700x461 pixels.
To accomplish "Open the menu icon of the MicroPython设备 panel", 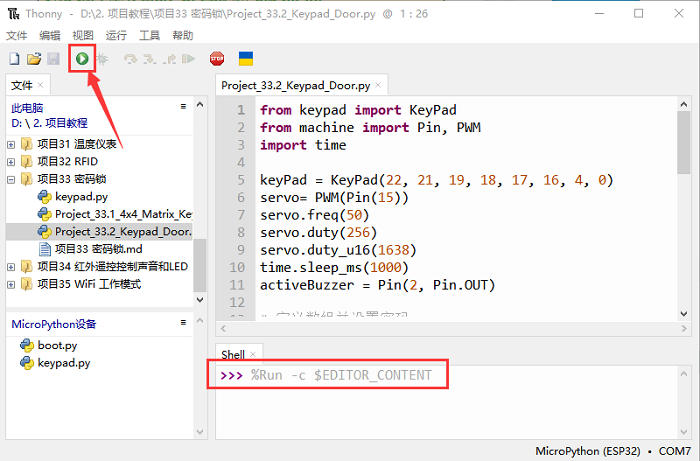I will coord(183,322).
